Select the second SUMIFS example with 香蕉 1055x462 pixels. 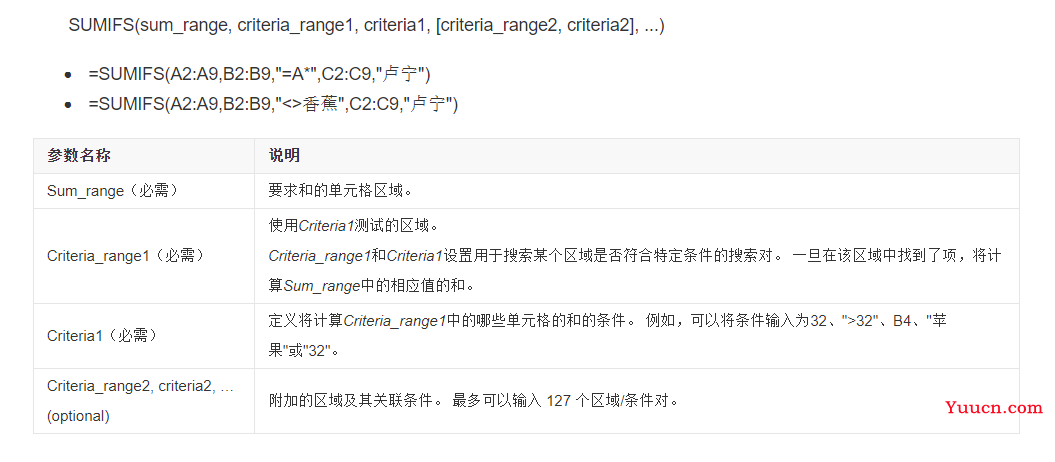[273, 104]
